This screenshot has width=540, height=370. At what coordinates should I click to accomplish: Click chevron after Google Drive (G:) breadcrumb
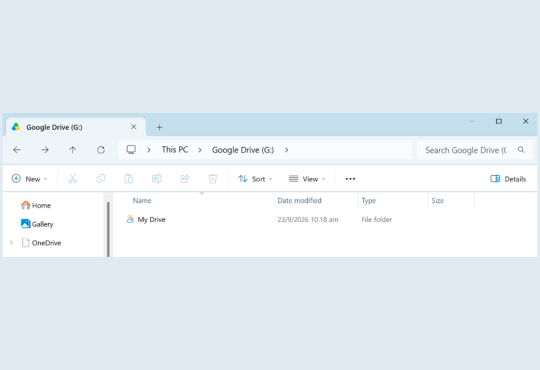(287, 150)
